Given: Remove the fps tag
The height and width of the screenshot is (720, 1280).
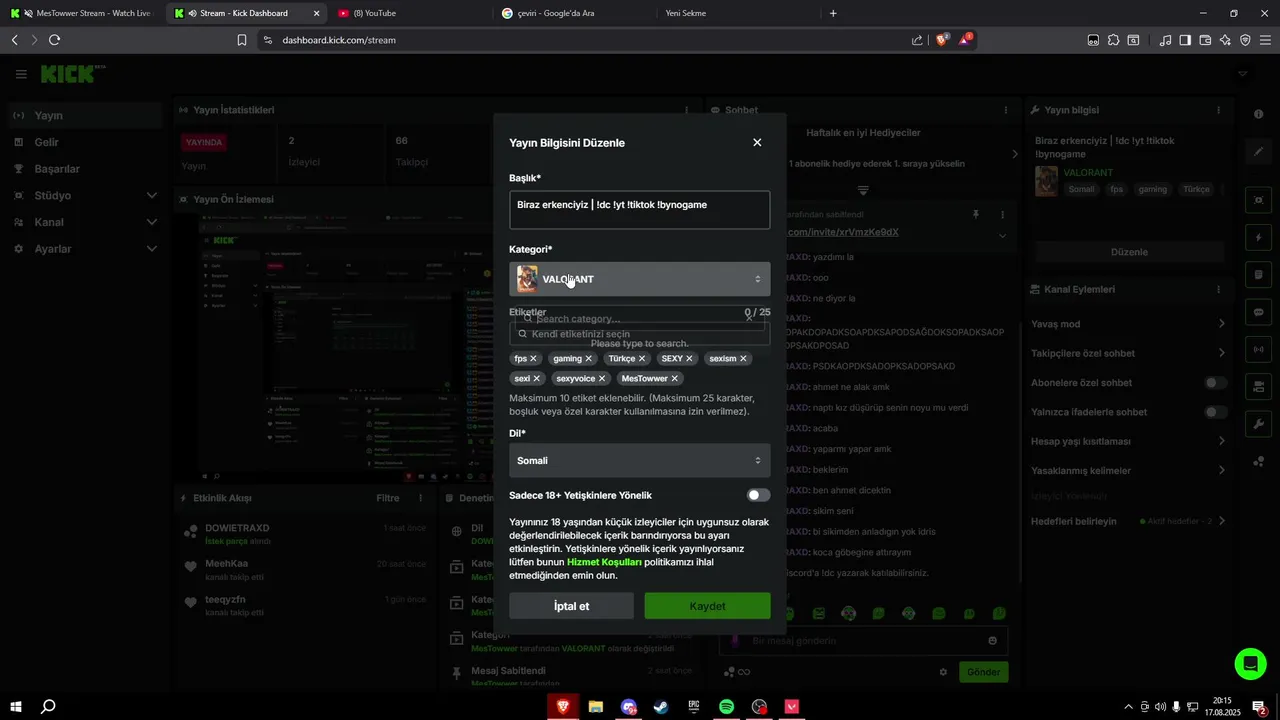Looking at the screenshot, I should click(533, 358).
